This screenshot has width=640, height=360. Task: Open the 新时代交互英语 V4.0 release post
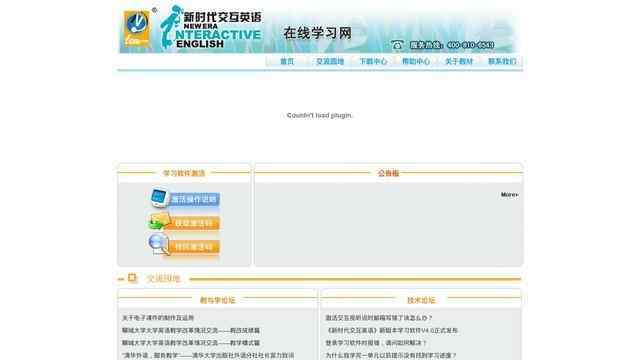pyautogui.click(x=391, y=330)
